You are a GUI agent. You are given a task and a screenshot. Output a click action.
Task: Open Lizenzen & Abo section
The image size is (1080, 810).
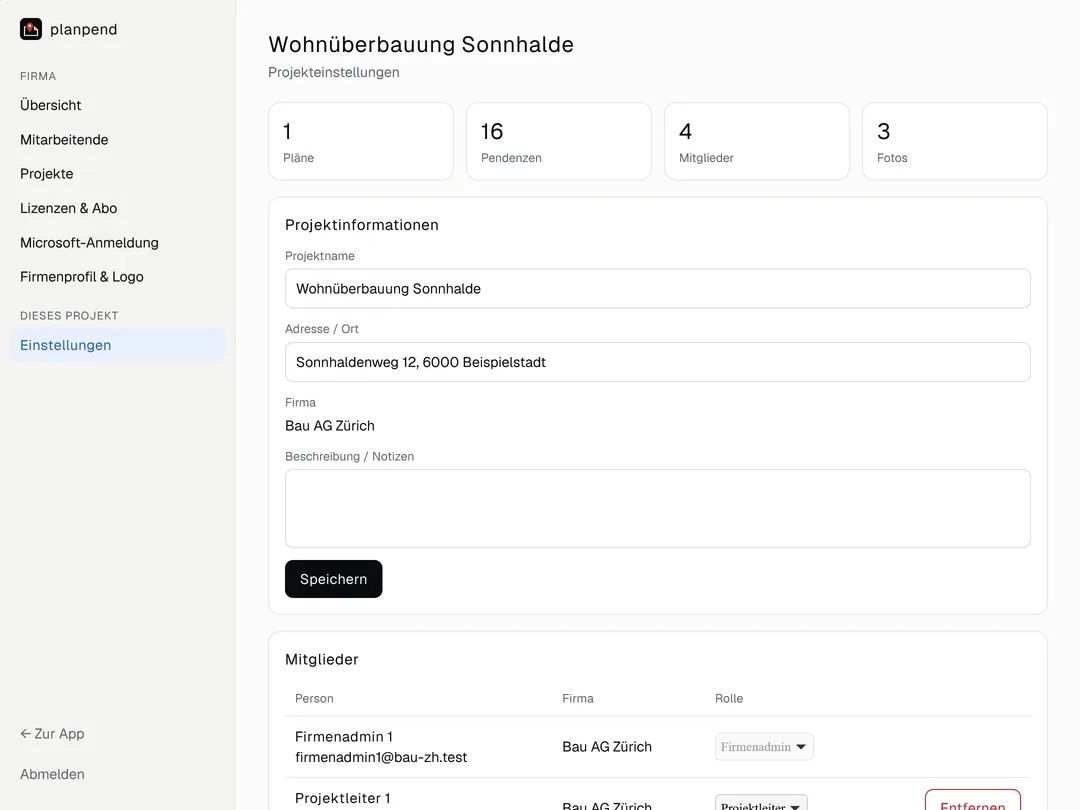68,208
